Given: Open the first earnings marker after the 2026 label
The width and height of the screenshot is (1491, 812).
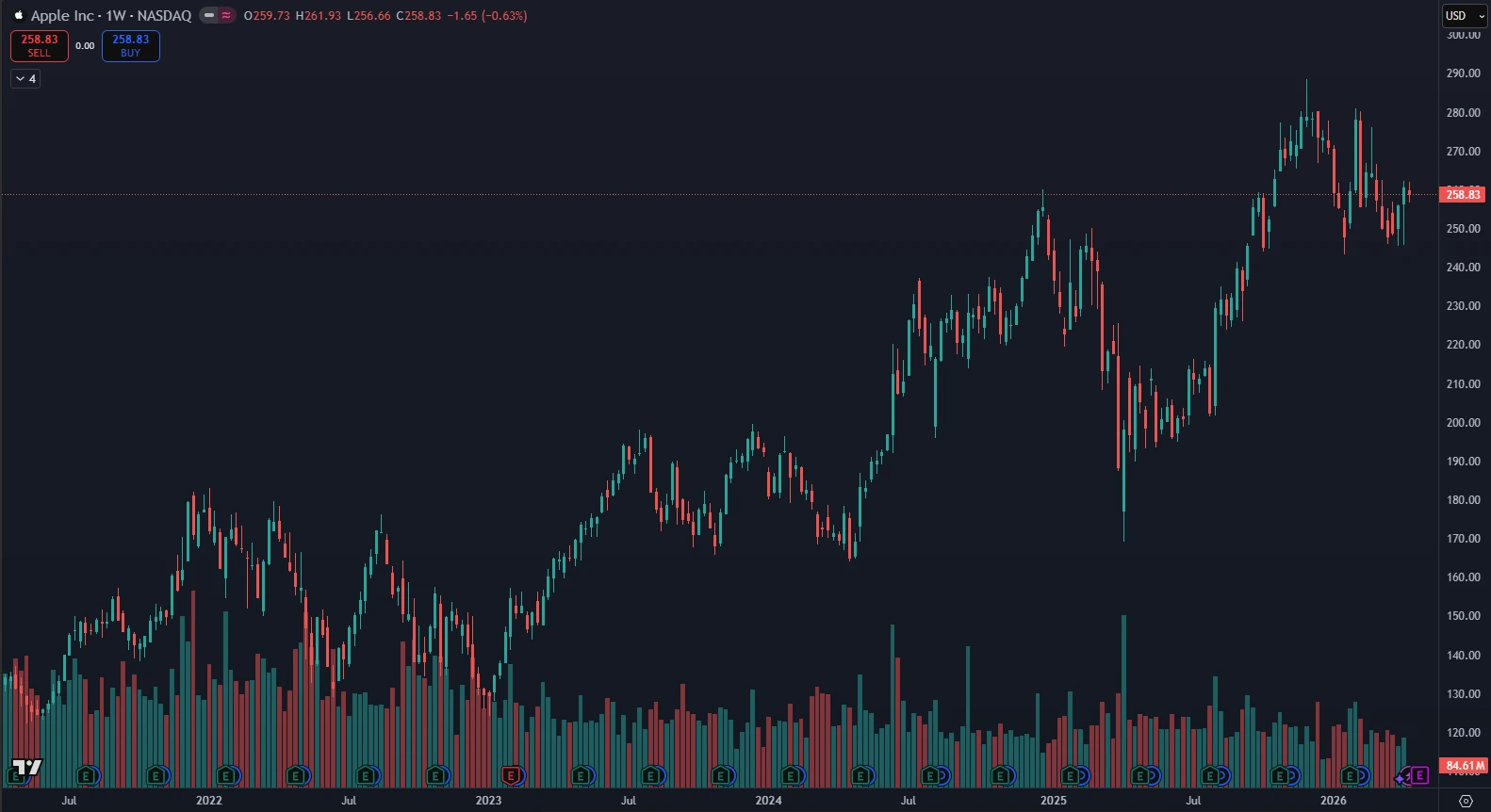Looking at the screenshot, I should point(1350,776).
